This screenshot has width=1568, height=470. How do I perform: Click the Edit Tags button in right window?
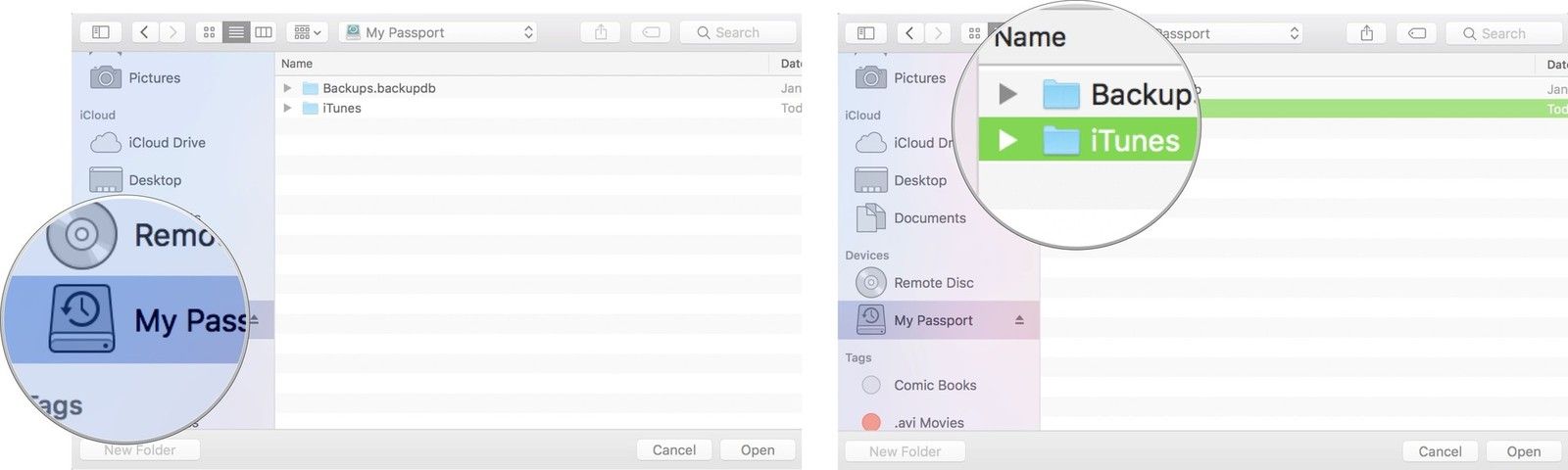[1416, 33]
